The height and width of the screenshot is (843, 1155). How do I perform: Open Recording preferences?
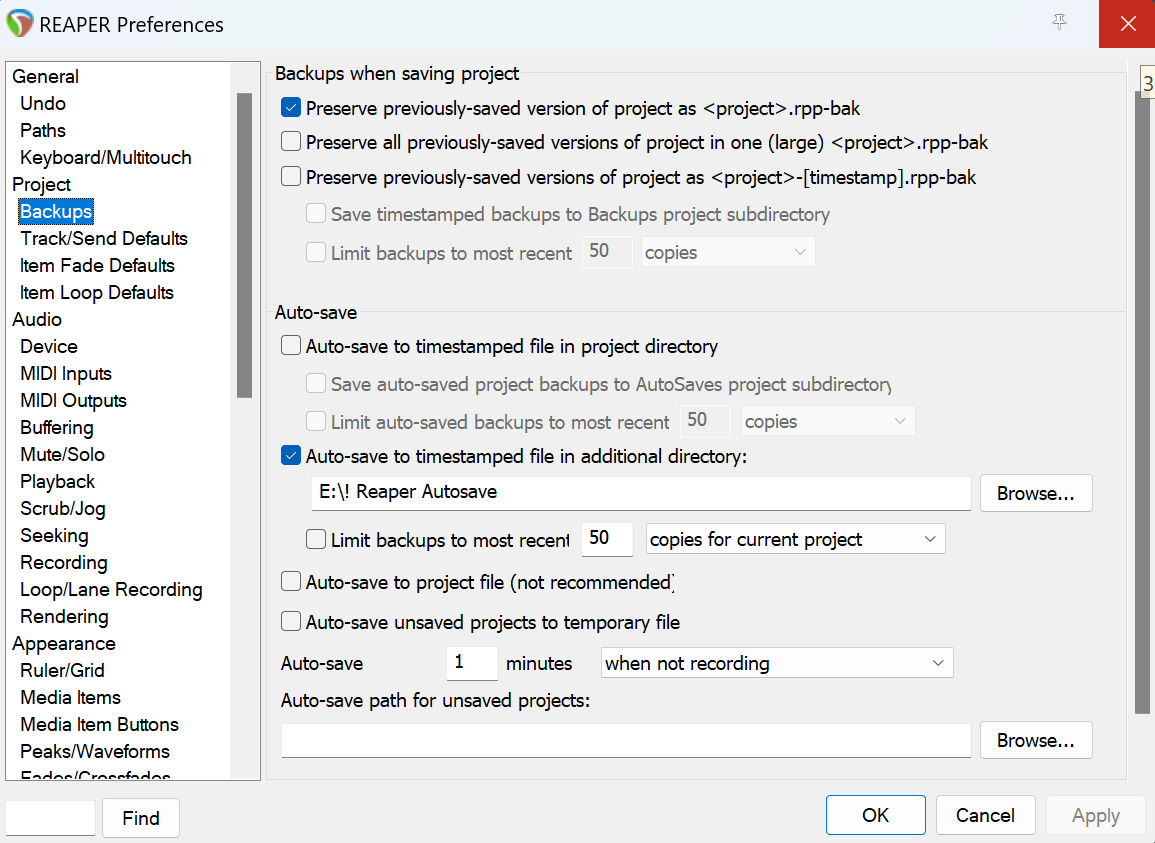point(63,562)
